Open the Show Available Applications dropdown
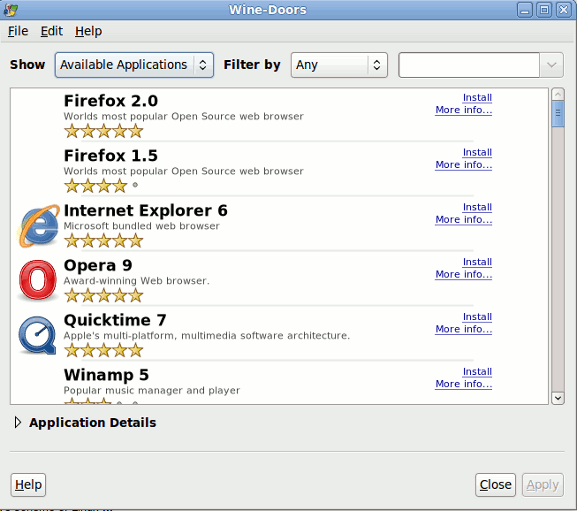This screenshot has width=577, height=511. click(x=134, y=65)
